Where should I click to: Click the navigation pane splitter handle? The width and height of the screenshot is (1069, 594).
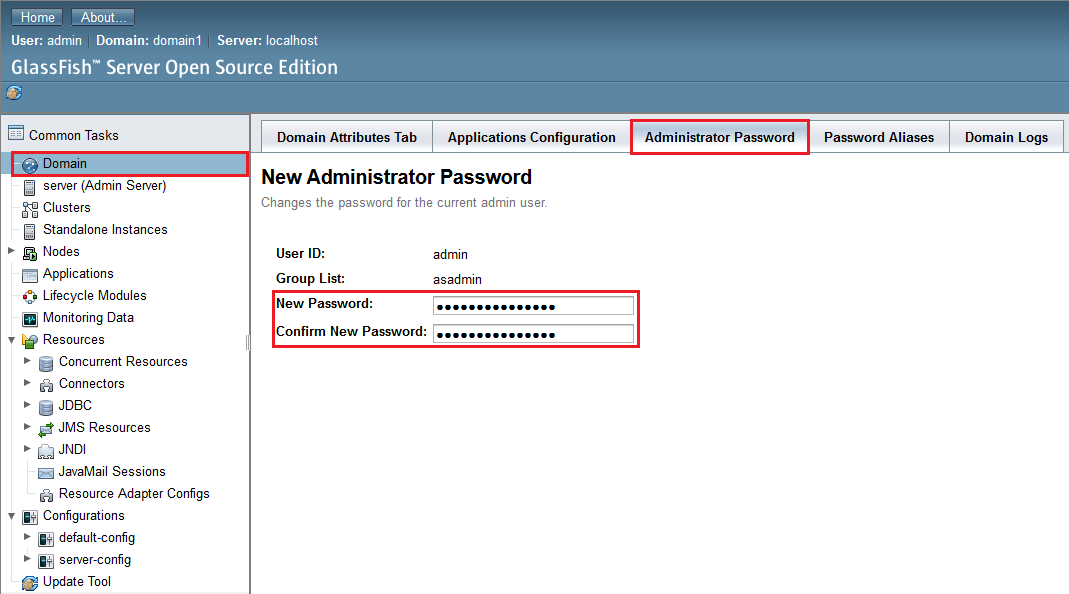247,342
